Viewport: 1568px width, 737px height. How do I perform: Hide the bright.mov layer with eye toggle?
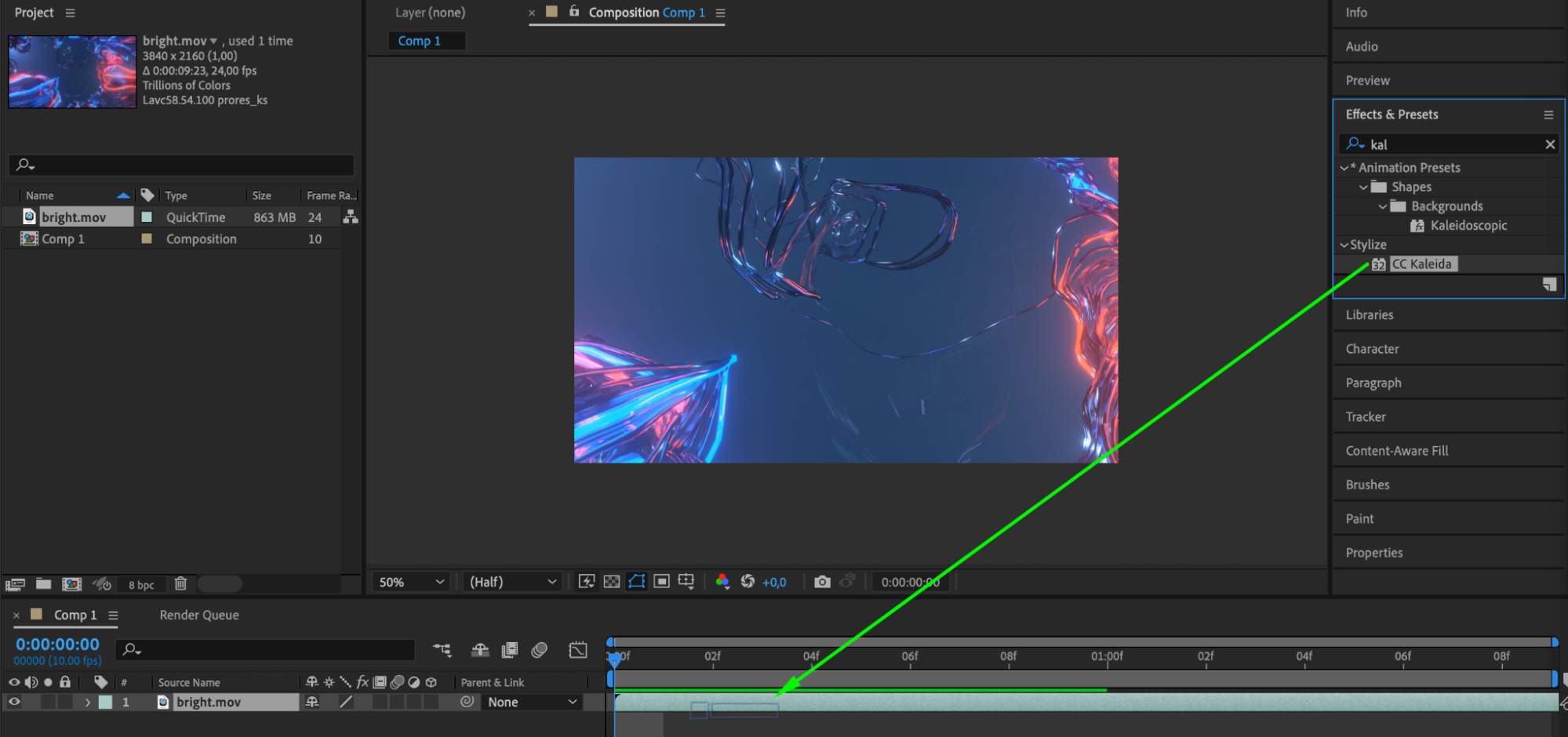pyautogui.click(x=14, y=703)
